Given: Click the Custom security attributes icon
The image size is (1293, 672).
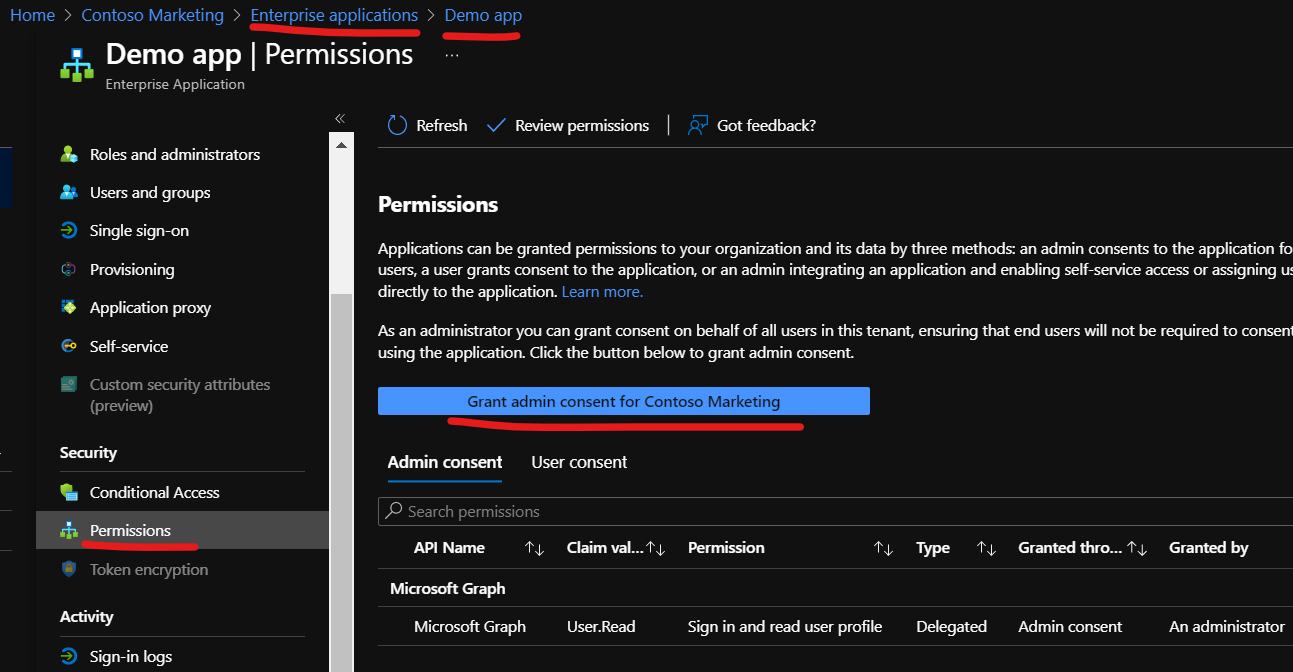Looking at the screenshot, I should (x=69, y=384).
